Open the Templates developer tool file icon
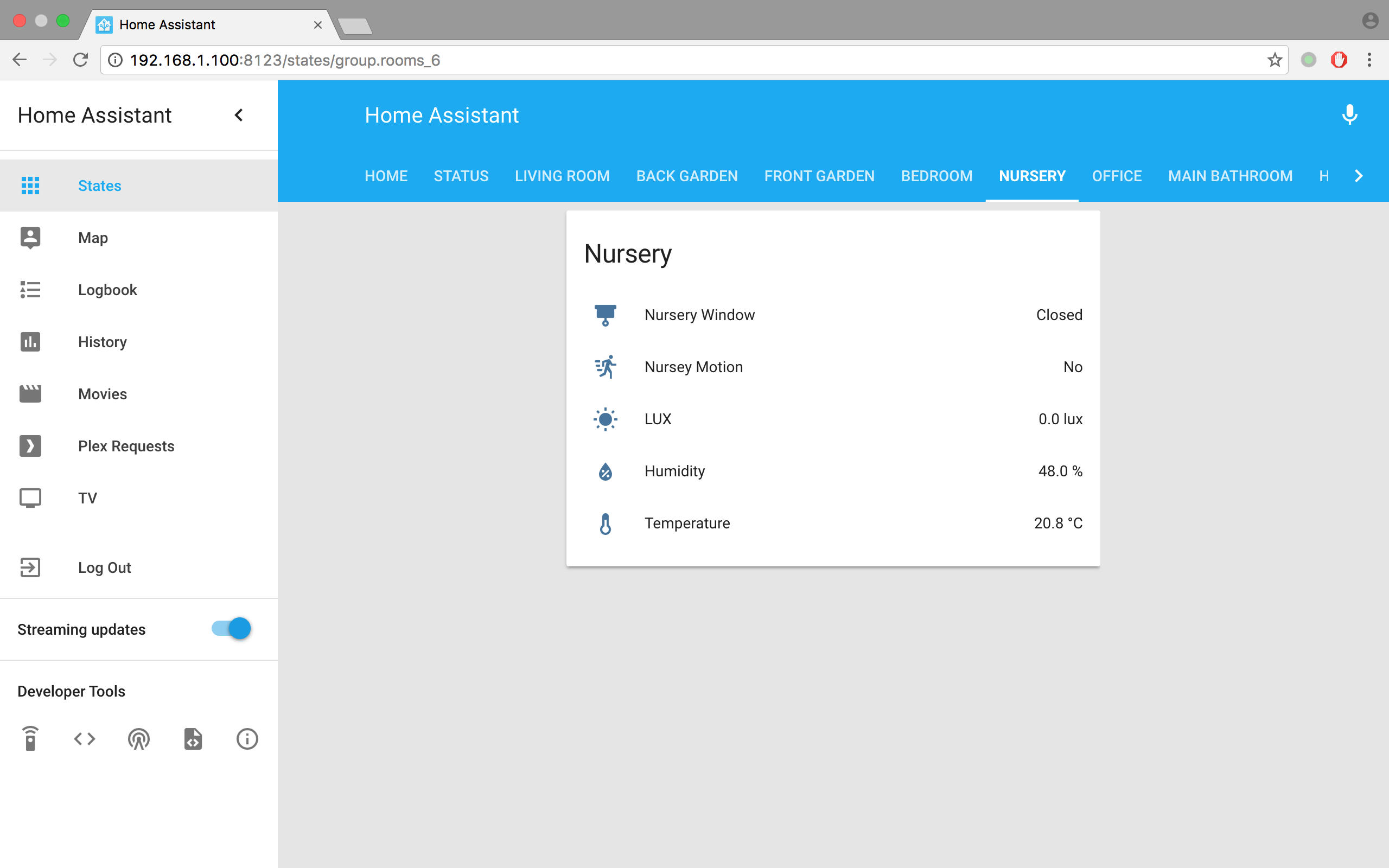This screenshot has width=1389, height=868. pyautogui.click(x=193, y=739)
